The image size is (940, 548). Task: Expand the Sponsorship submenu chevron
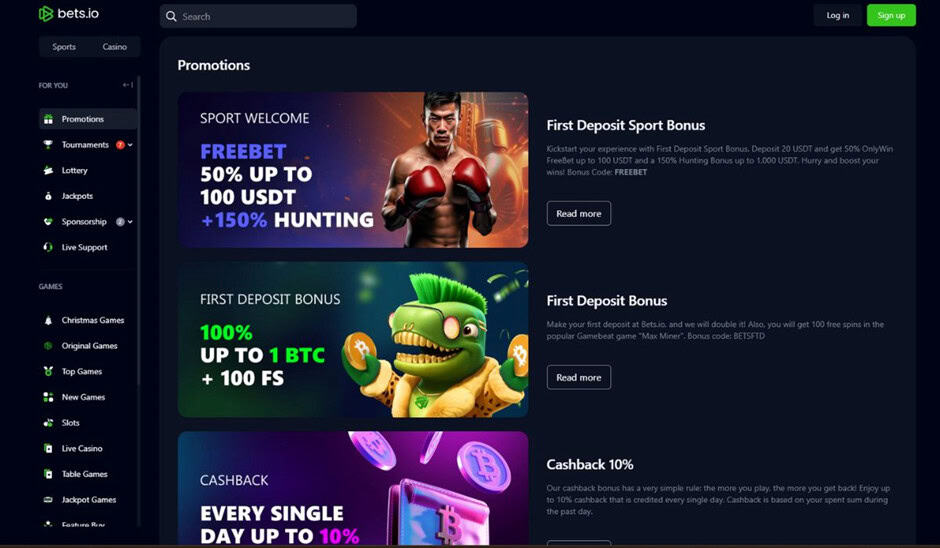(130, 222)
